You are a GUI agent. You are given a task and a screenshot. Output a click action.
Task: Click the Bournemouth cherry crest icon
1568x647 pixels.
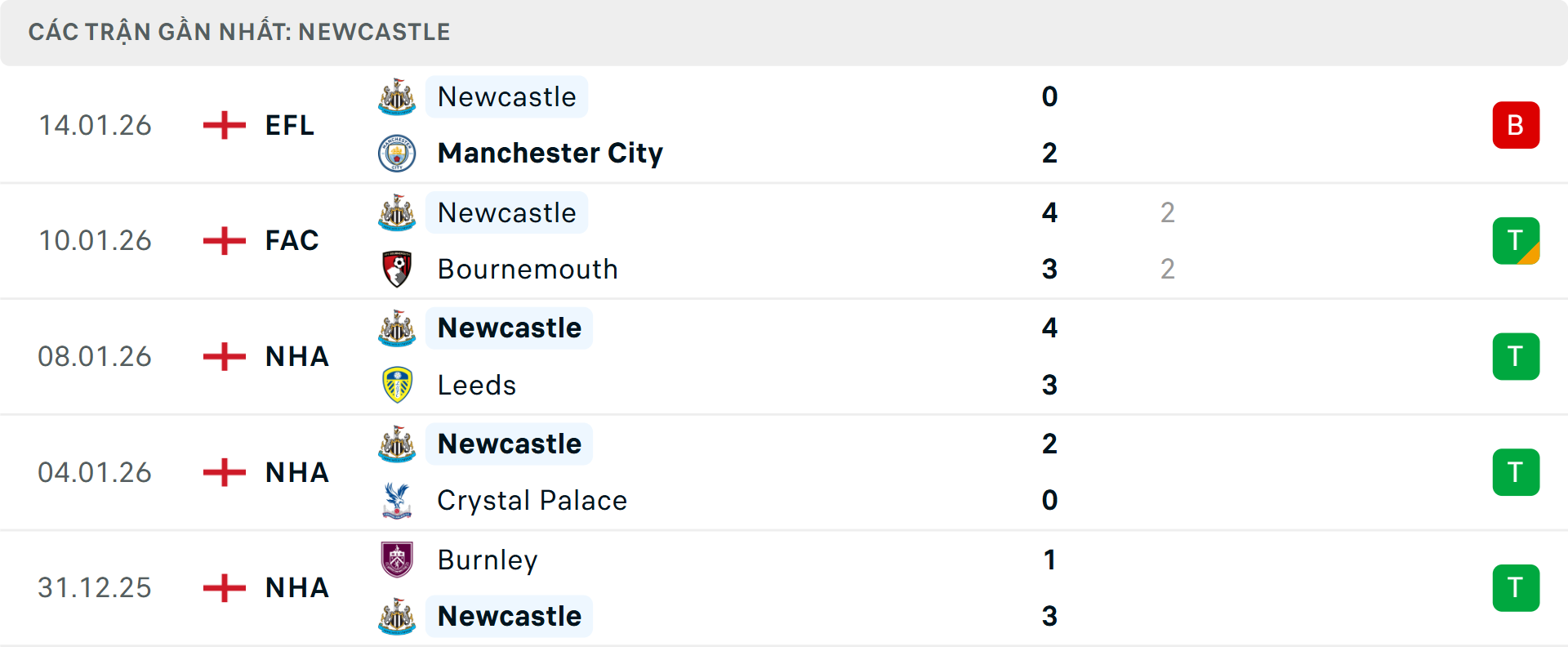397,269
